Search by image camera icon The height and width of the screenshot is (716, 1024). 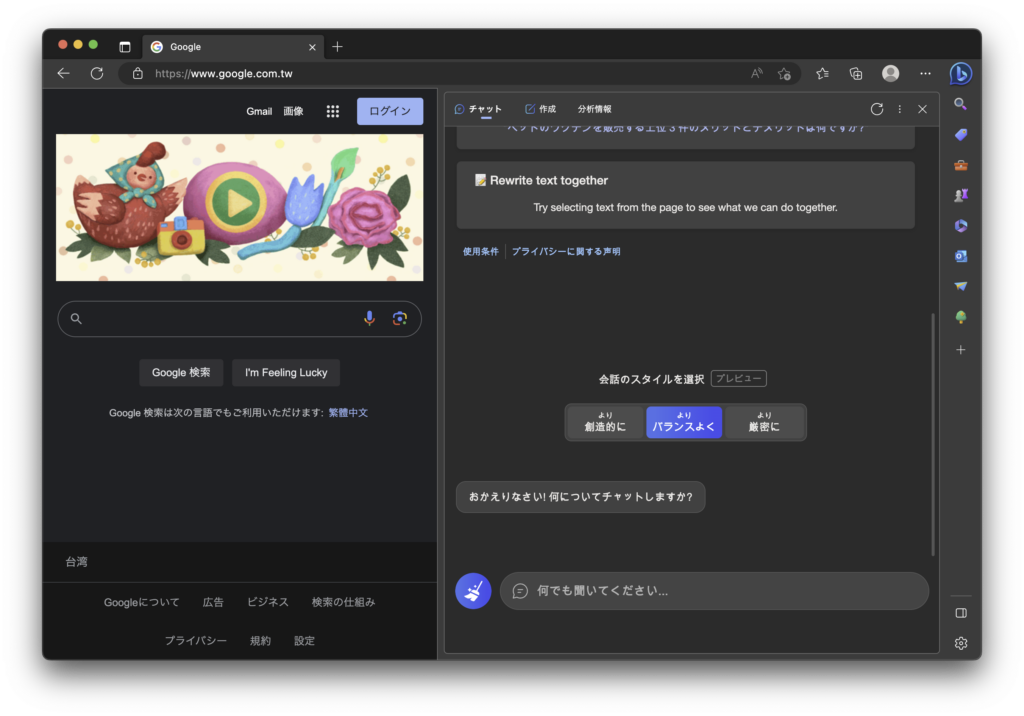[400, 318]
